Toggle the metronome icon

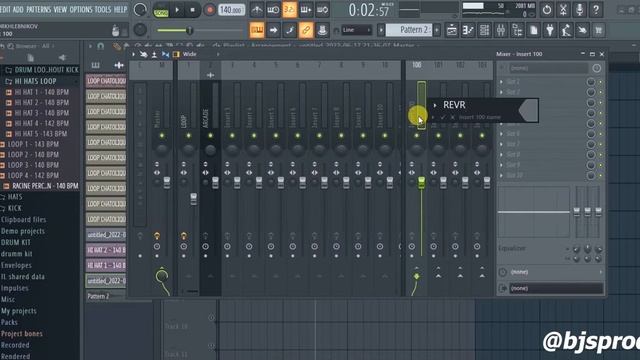(257, 10)
